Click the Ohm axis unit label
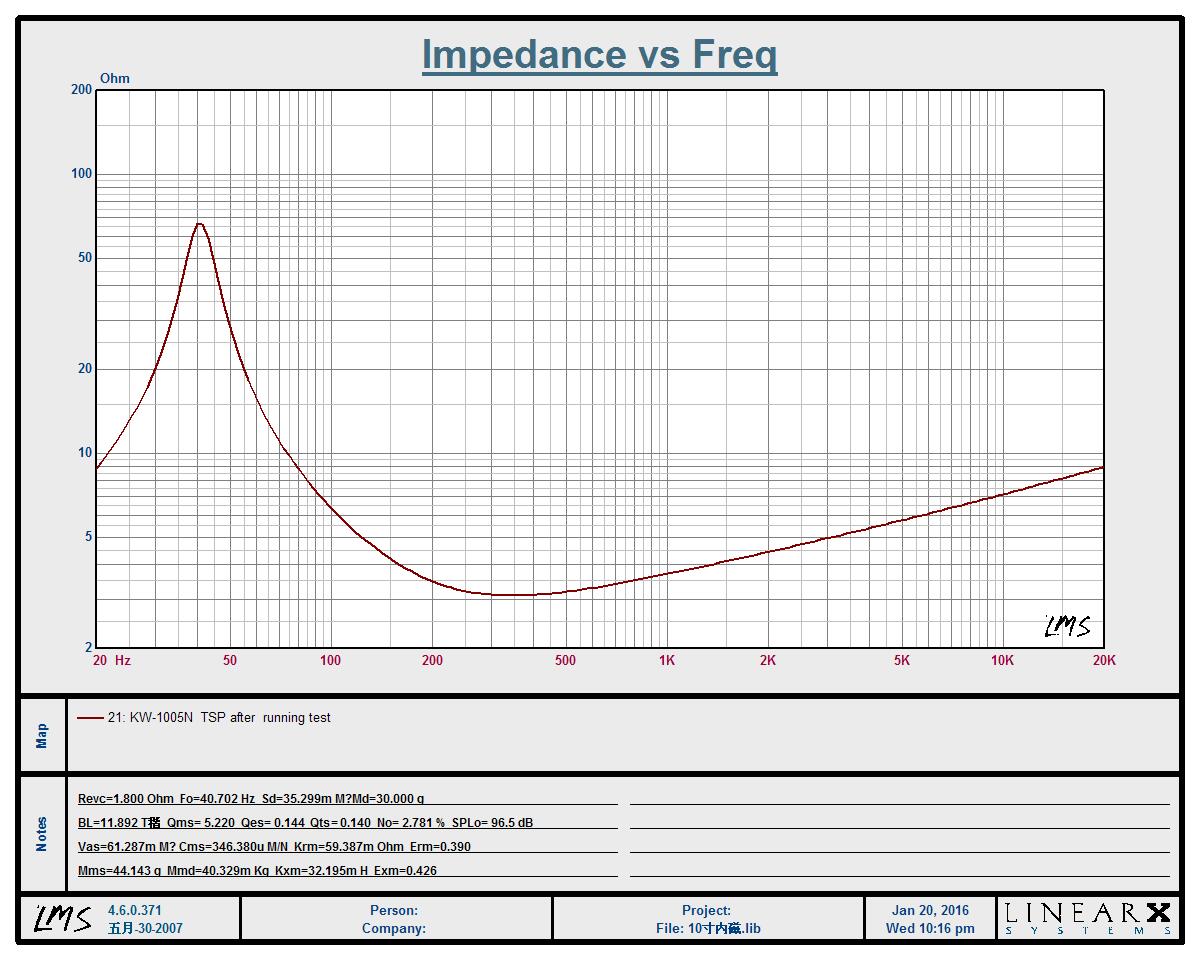1200x960 pixels. pyautogui.click(x=115, y=79)
